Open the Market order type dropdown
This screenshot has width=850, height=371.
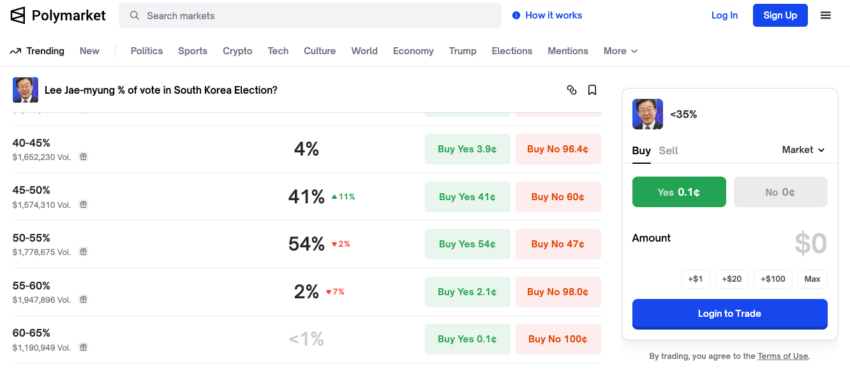[803, 150]
